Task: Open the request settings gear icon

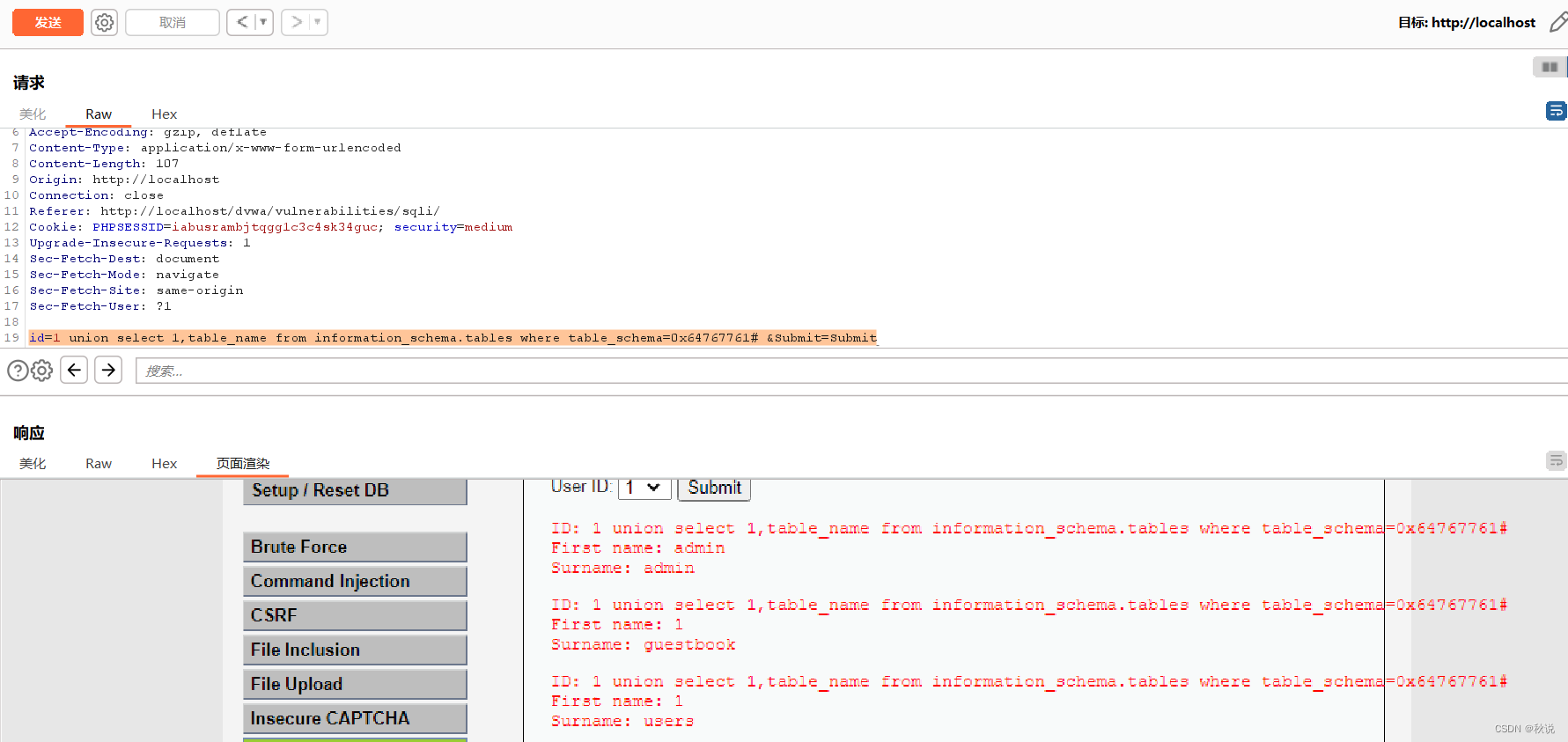Action: point(105,23)
